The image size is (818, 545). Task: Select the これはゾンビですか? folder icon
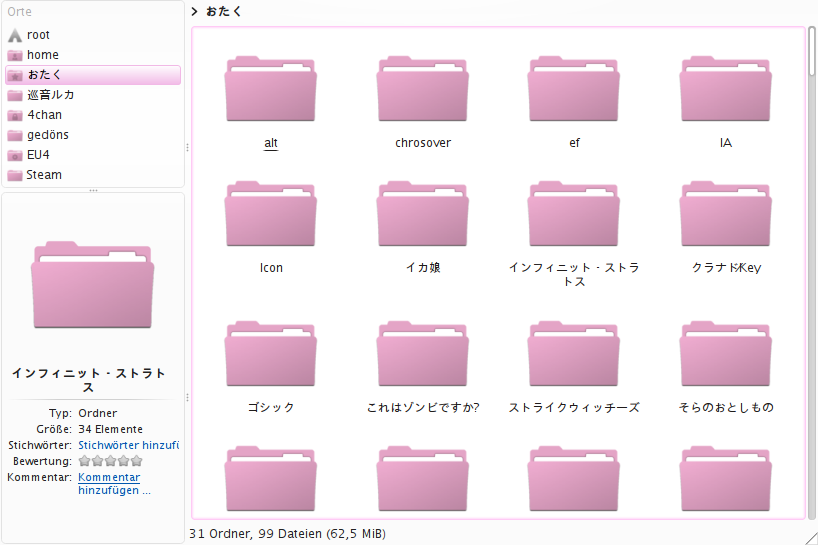coord(423,354)
